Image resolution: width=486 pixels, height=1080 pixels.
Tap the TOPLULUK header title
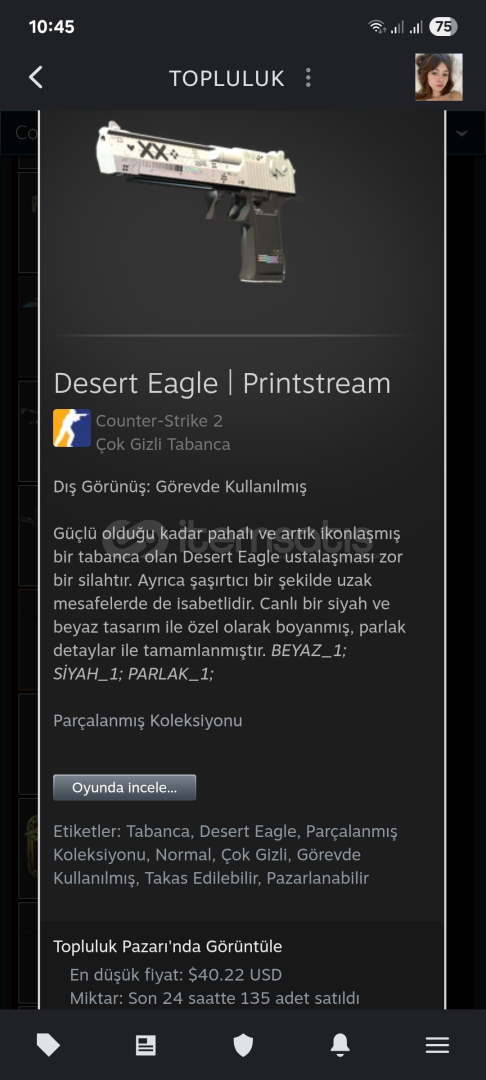click(227, 79)
